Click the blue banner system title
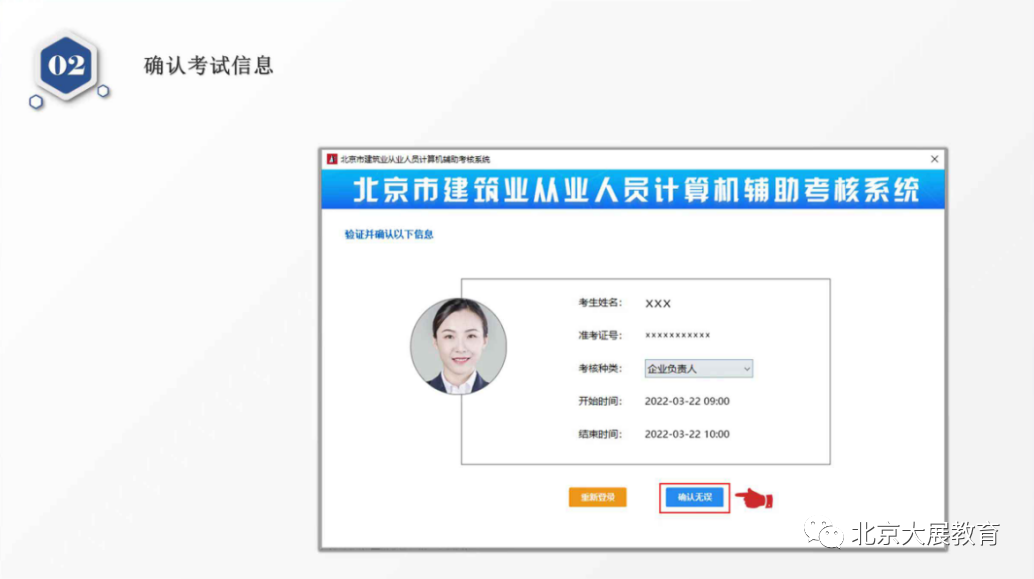Screen dimensions: 1034x579 (x=634, y=190)
